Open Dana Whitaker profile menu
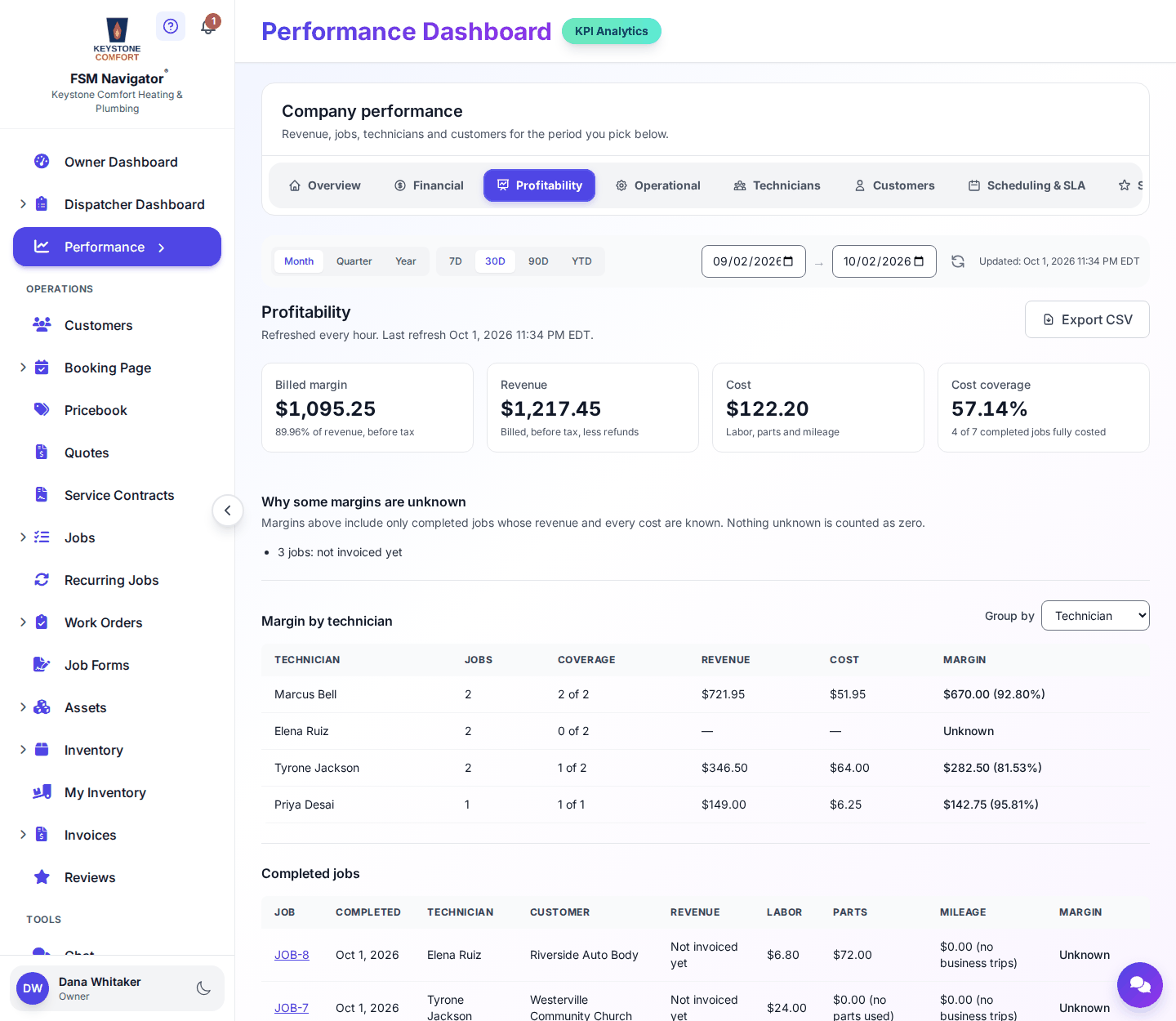 pos(117,988)
